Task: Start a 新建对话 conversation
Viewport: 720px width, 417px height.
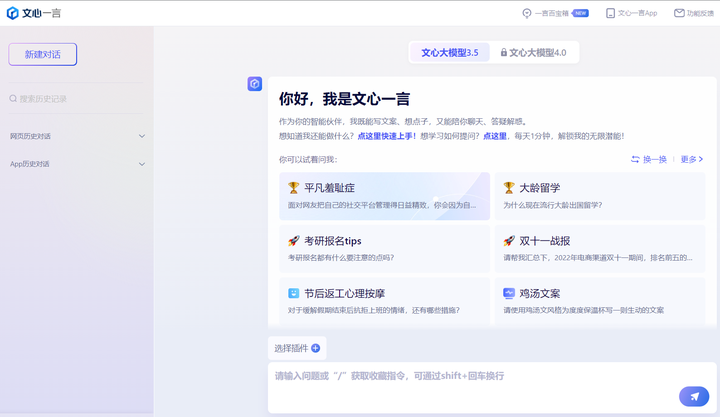Action: click(x=43, y=55)
